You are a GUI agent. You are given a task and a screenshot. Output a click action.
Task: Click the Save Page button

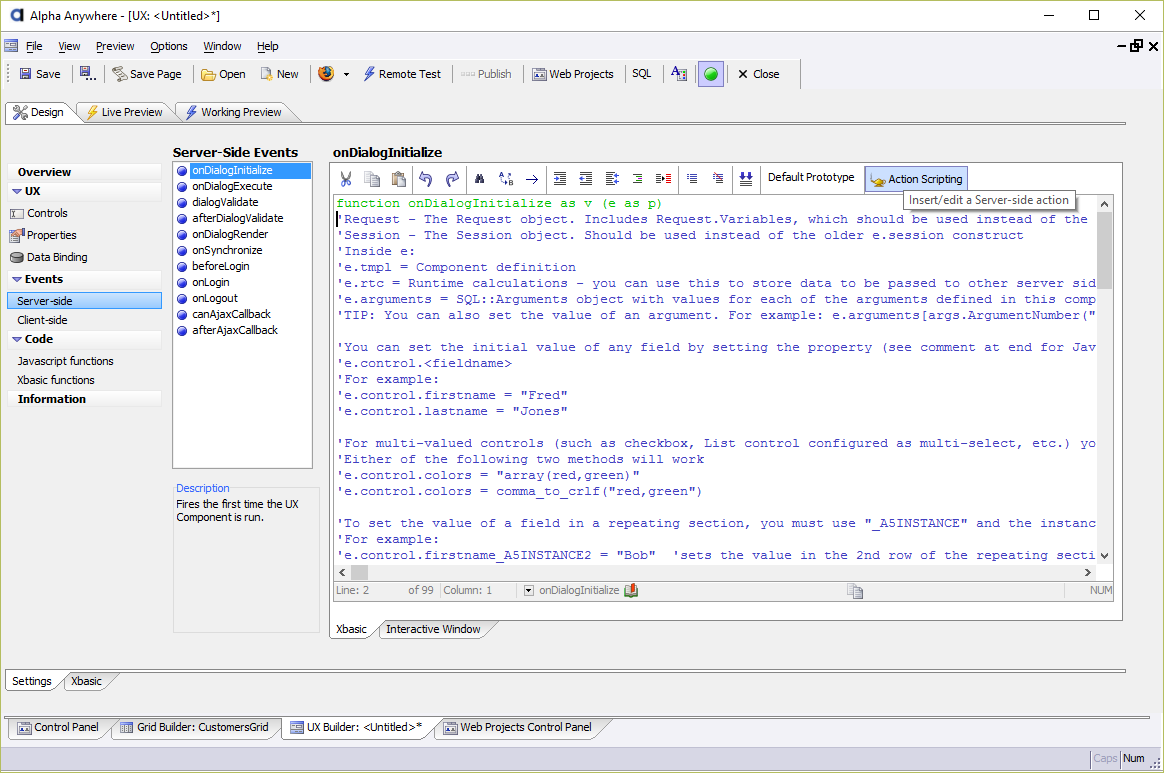click(147, 74)
